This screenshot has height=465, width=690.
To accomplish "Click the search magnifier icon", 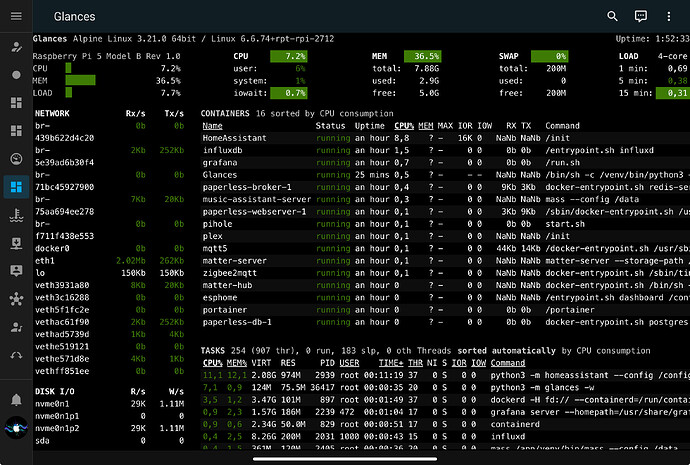I will click(x=612, y=17).
